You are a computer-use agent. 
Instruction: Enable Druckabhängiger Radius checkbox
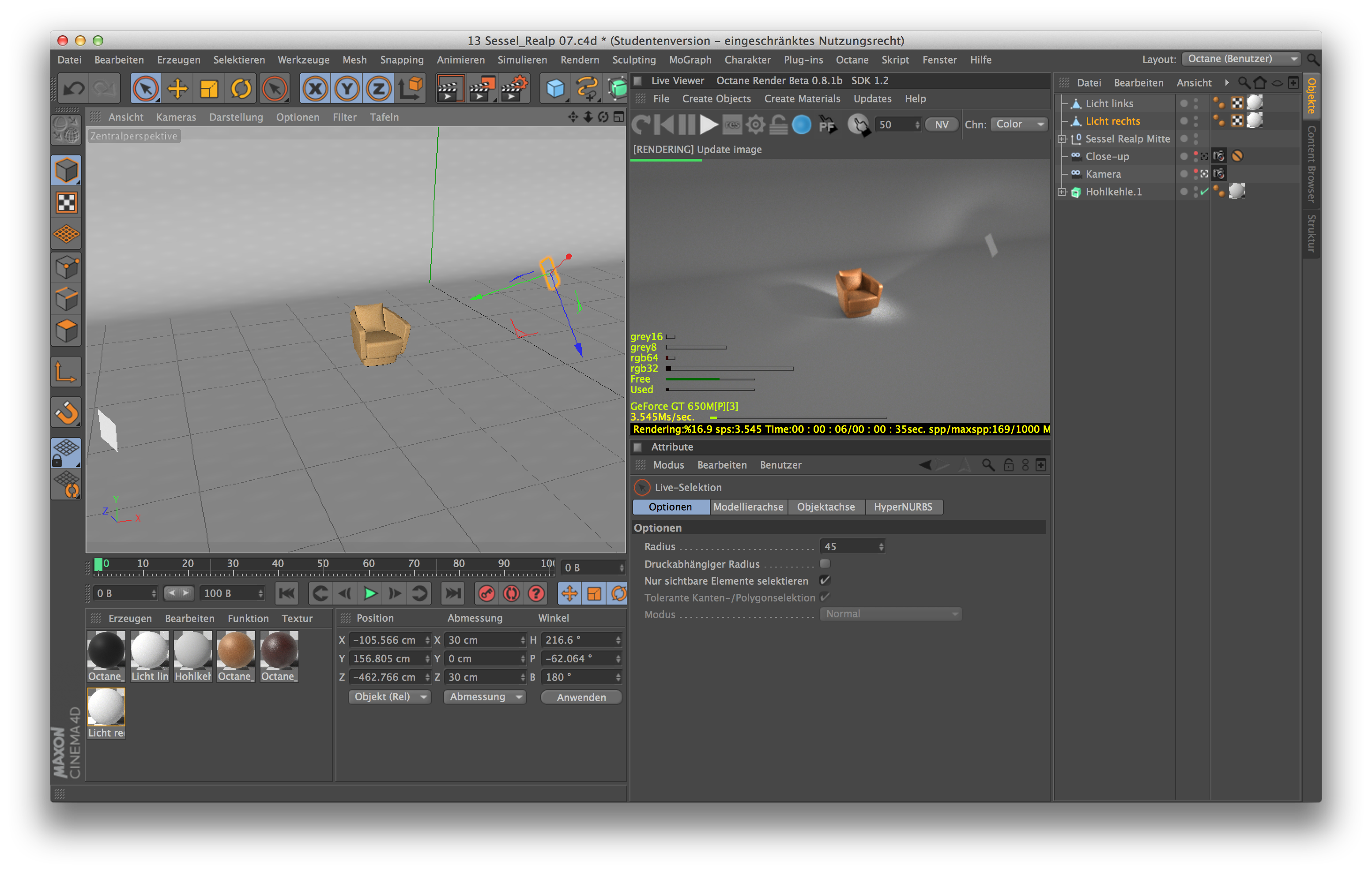[825, 563]
